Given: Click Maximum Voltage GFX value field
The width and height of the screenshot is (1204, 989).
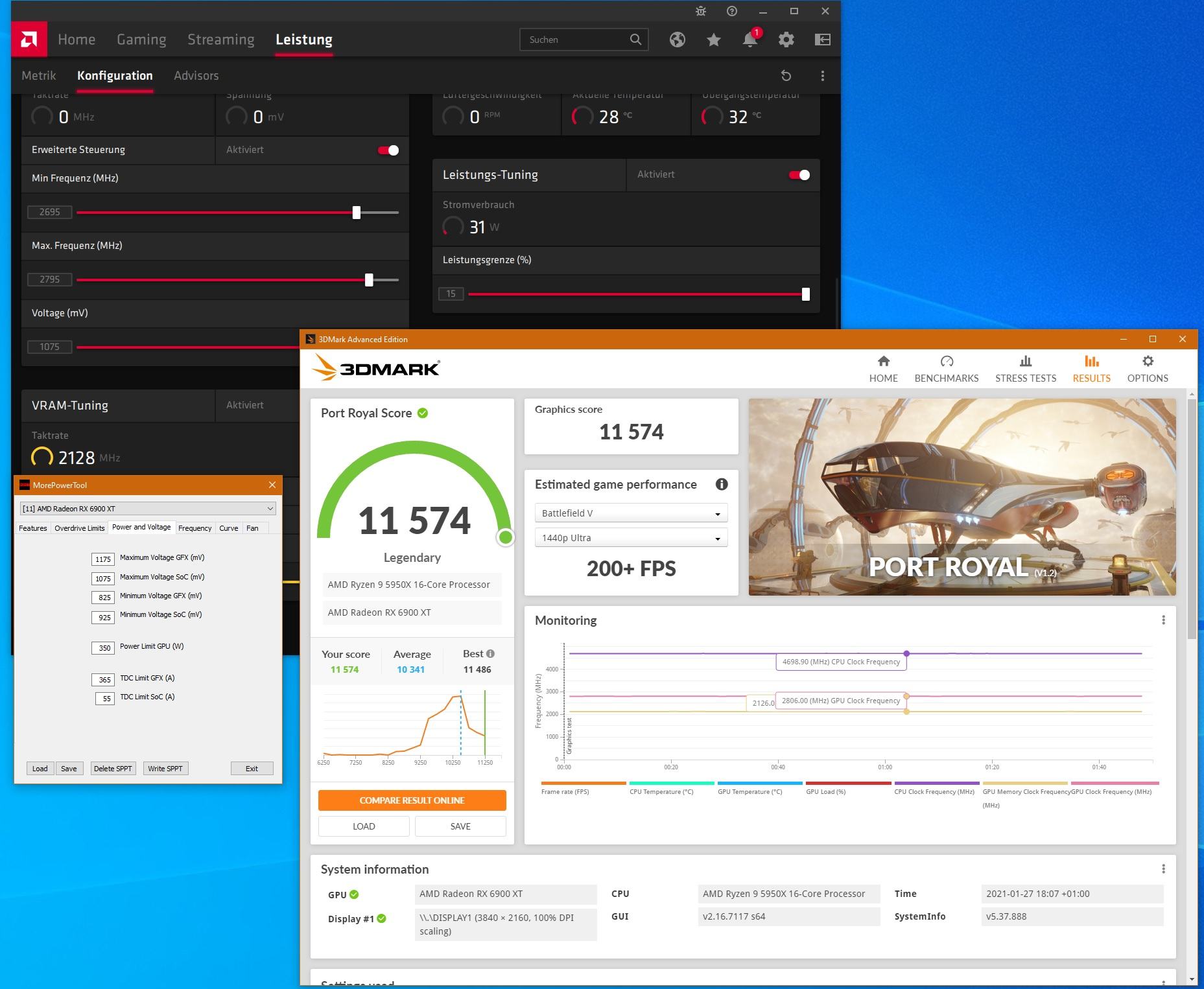Looking at the screenshot, I should click(103, 559).
